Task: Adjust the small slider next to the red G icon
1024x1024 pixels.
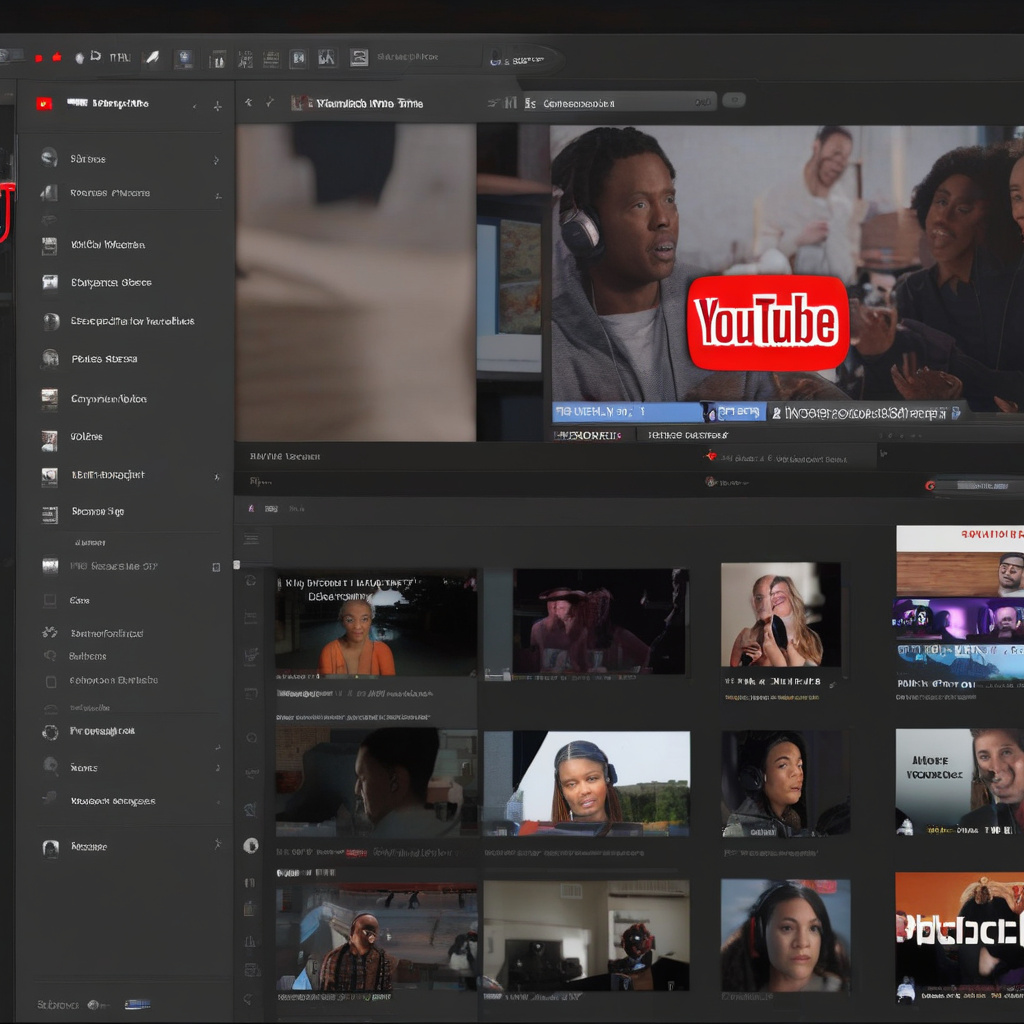Action: (982, 485)
